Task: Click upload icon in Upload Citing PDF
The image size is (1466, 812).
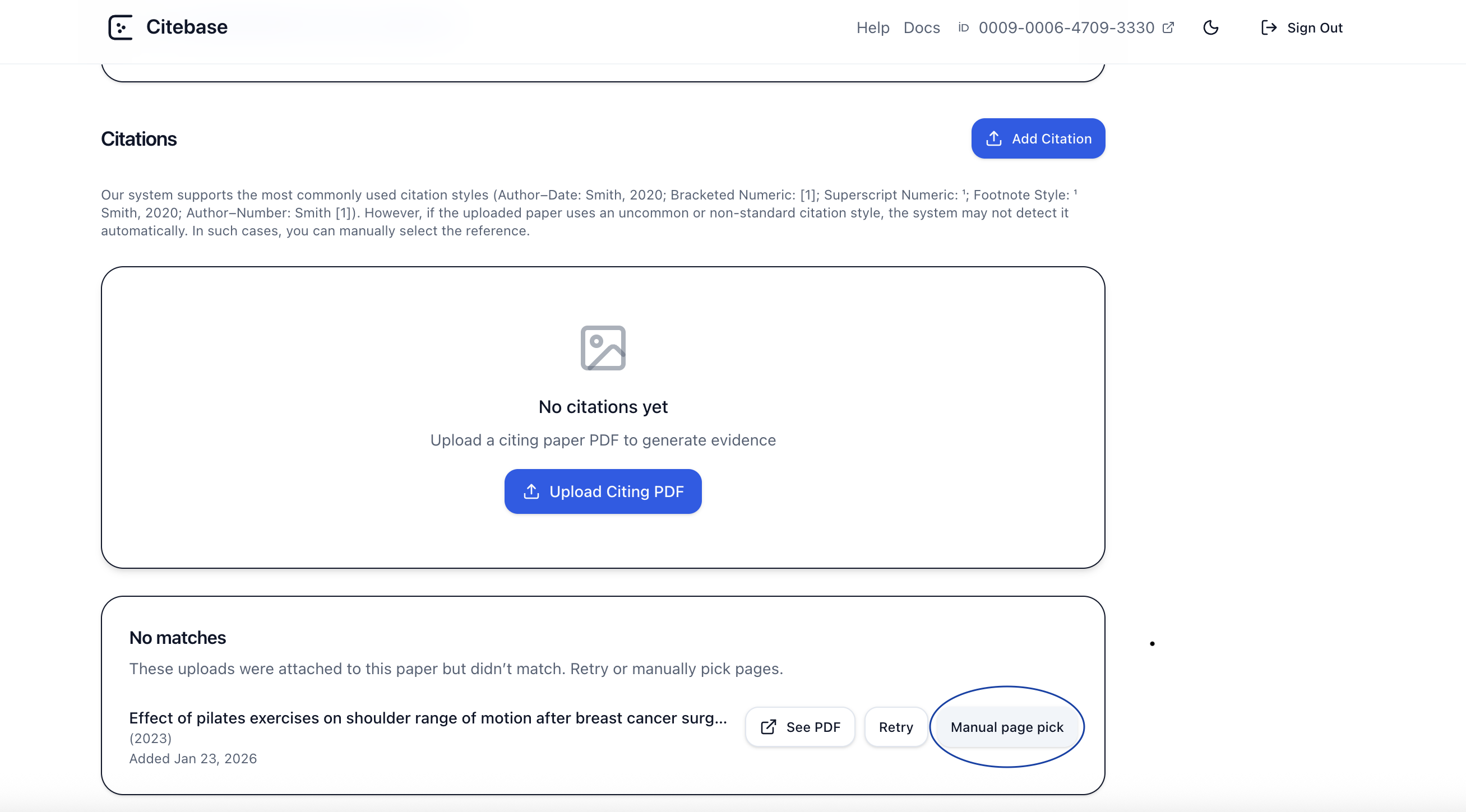Action: click(531, 491)
